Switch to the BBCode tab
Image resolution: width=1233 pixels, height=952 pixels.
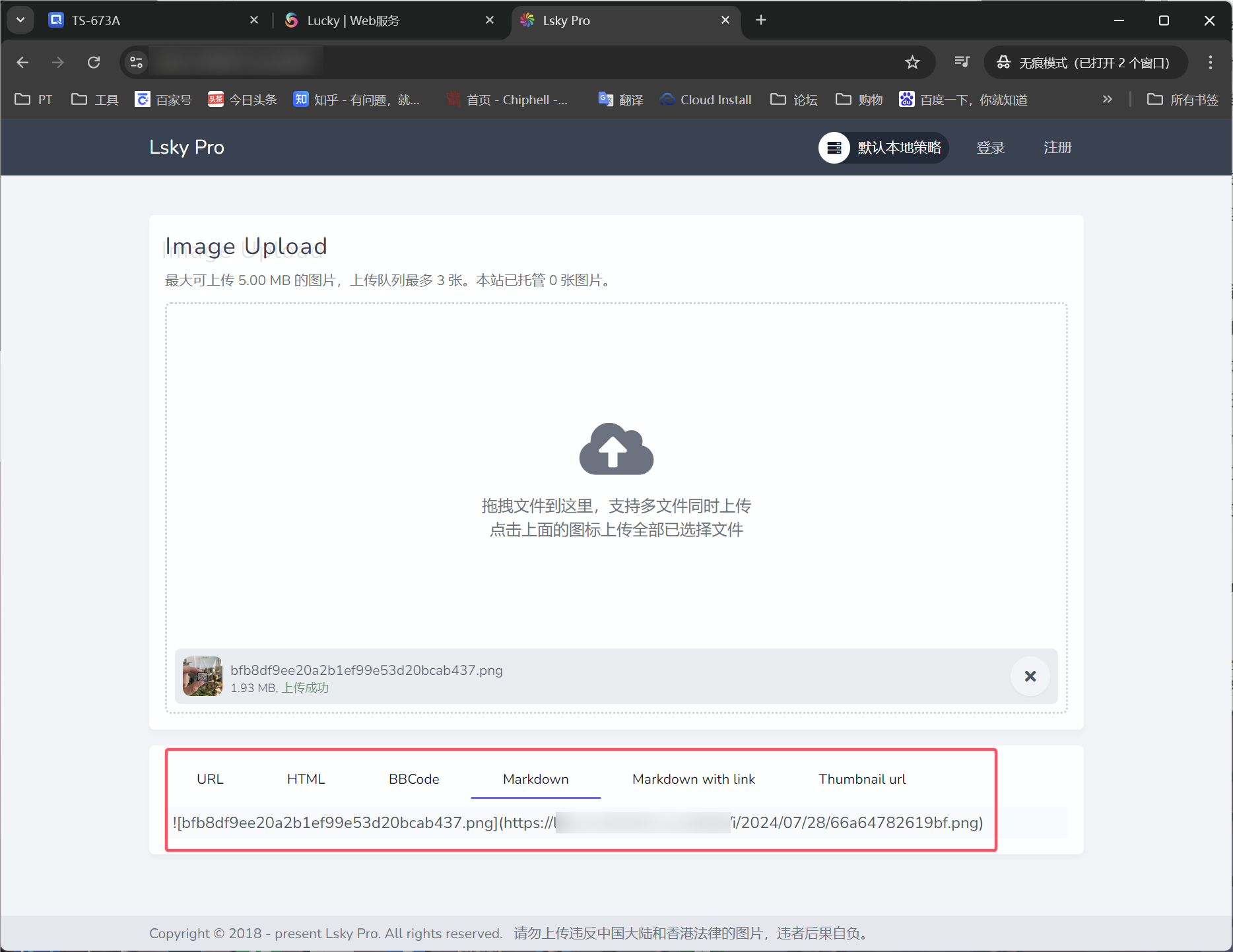click(414, 779)
